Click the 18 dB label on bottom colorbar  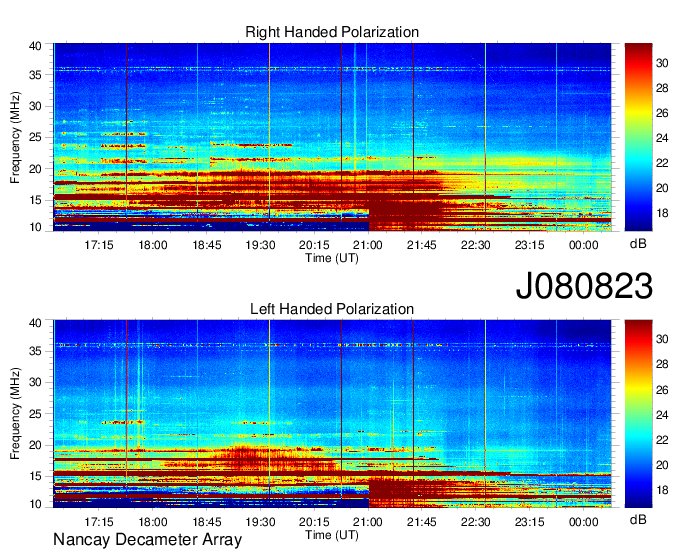[662, 490]
